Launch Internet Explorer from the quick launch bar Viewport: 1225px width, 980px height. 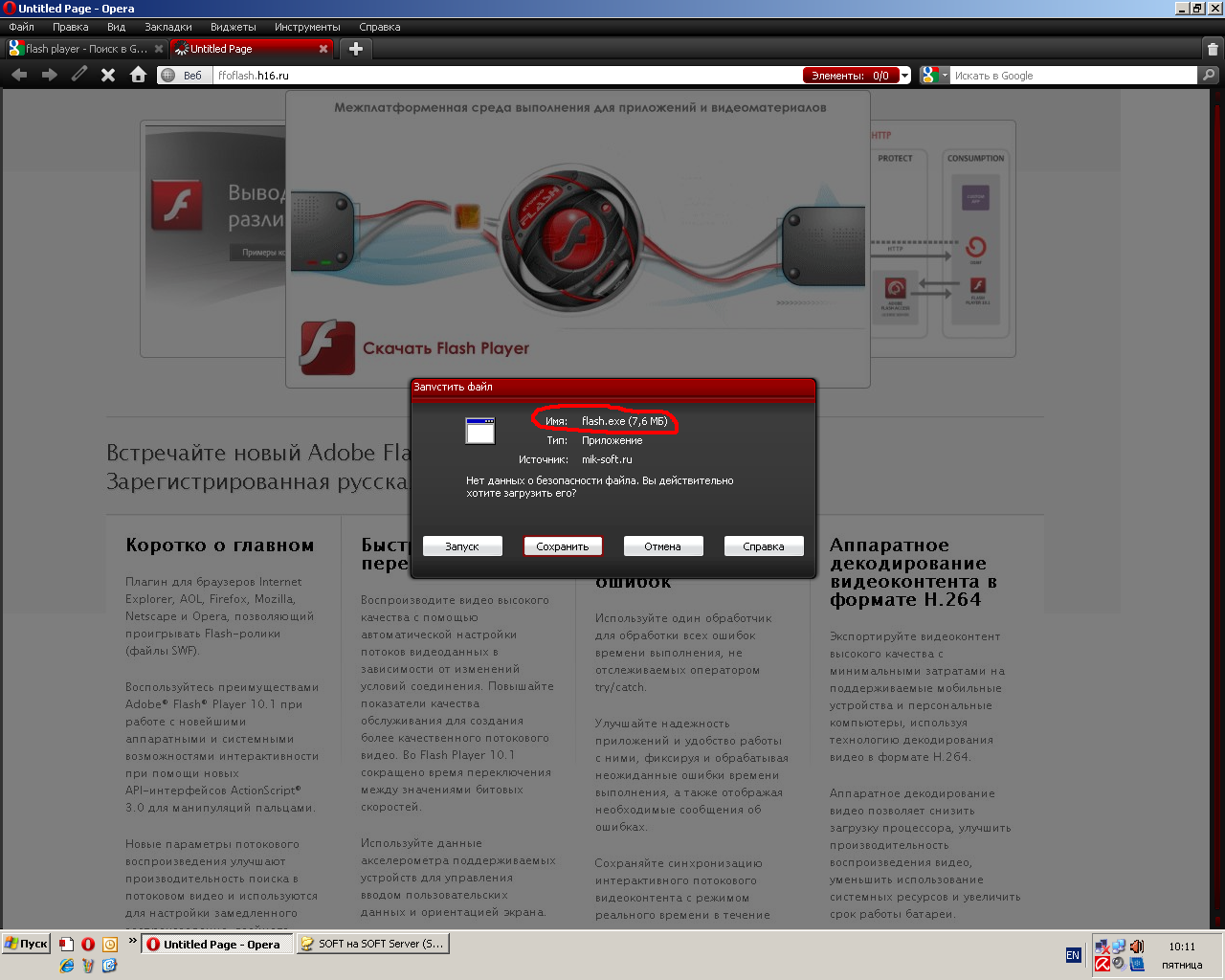67,966
